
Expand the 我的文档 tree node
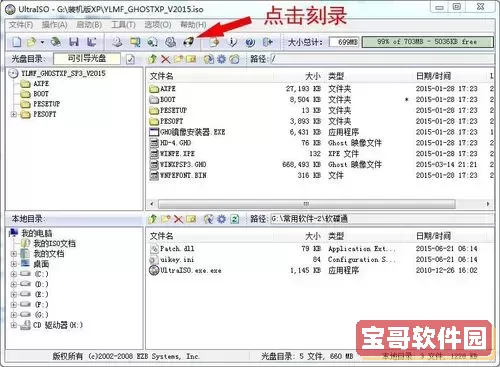[13, 254]
